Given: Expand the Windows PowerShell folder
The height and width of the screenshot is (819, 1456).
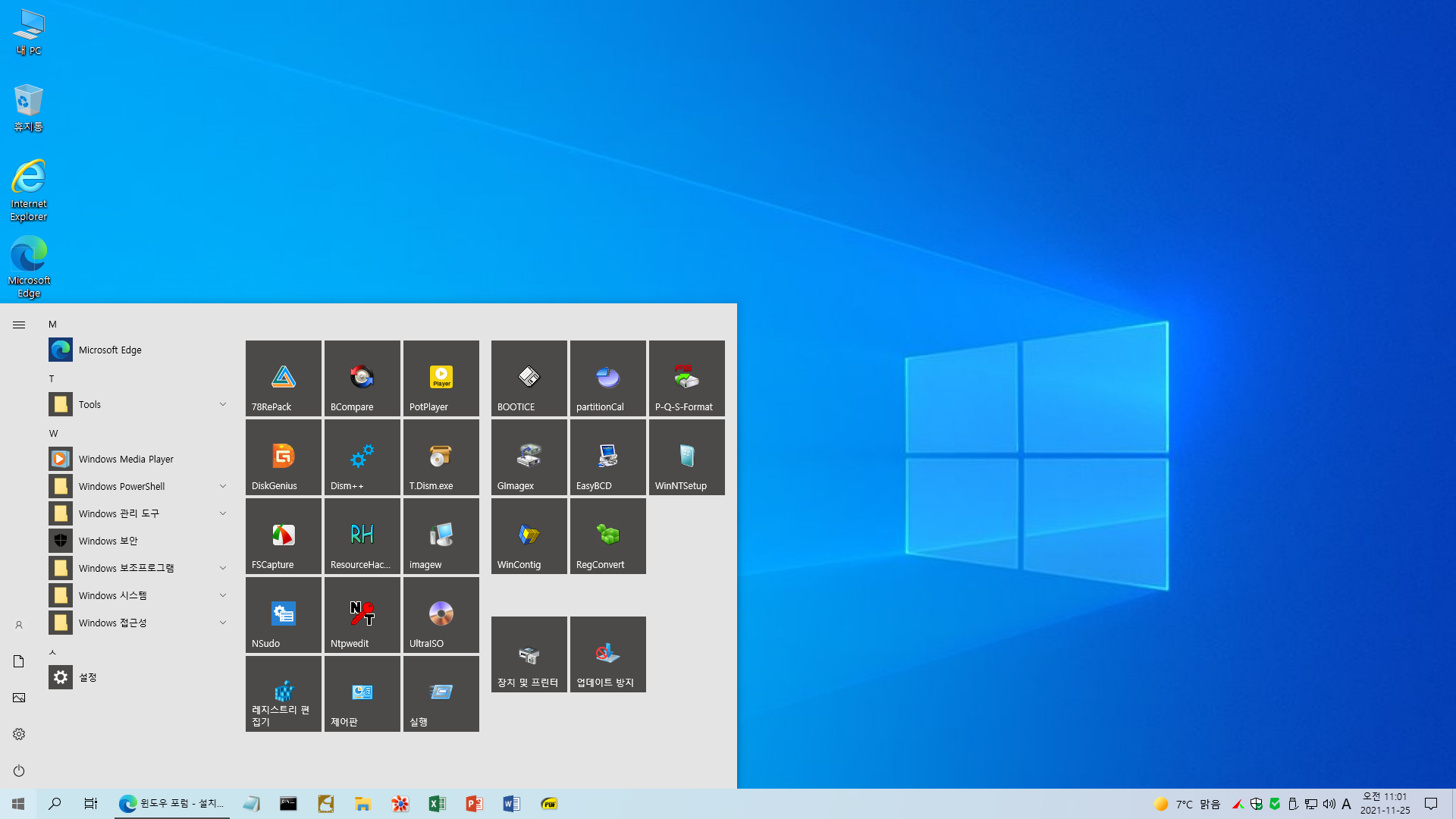Looking at the screenshot, I should (140, 486).
